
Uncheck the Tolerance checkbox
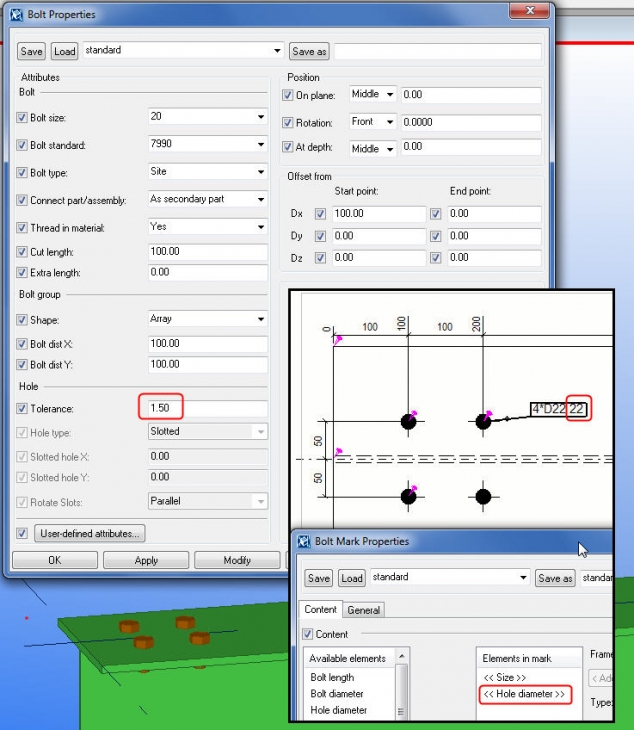pyautogui.click(x=23, y=408)
